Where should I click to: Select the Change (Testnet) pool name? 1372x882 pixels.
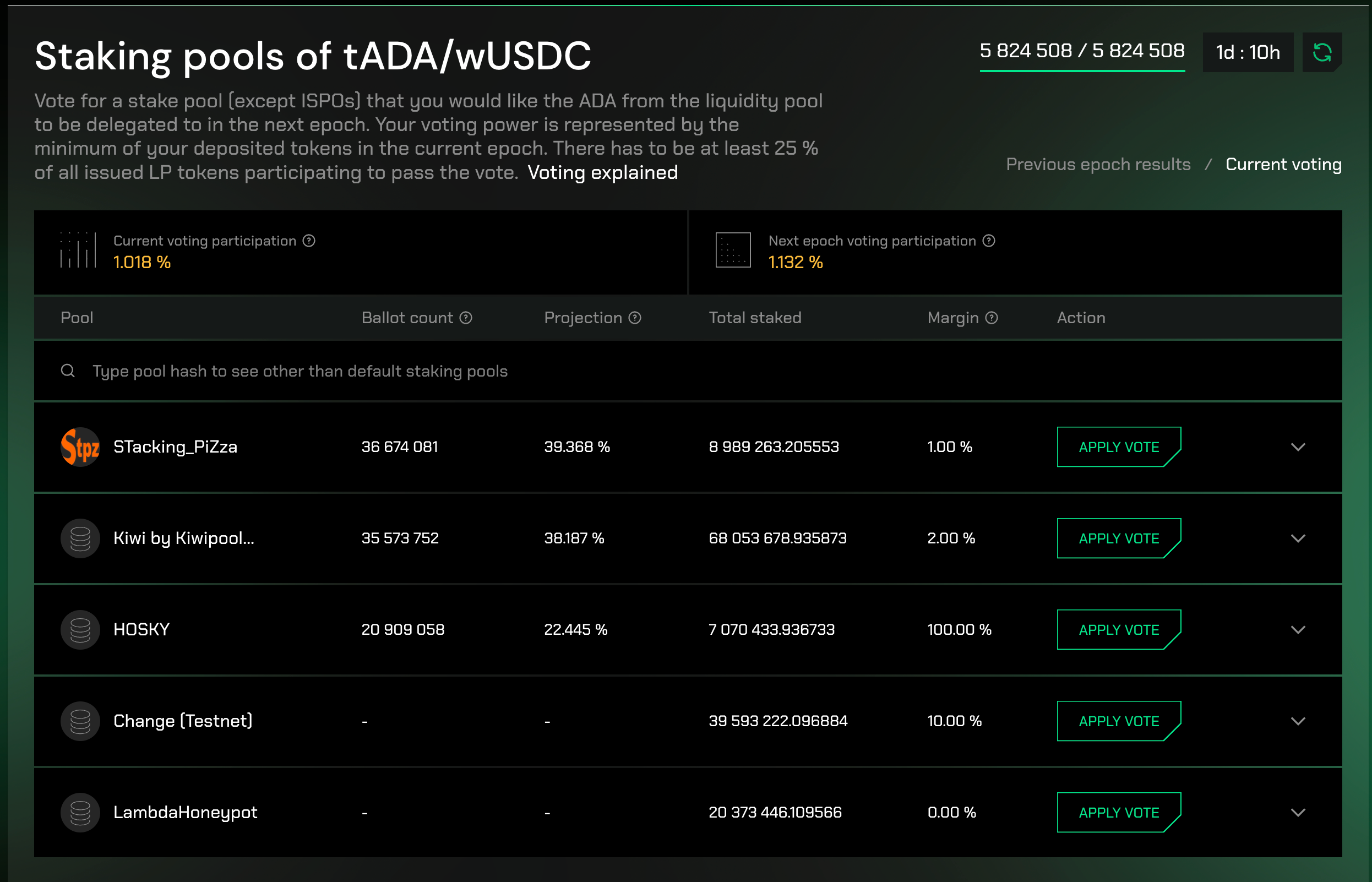(x=183, y=721)
